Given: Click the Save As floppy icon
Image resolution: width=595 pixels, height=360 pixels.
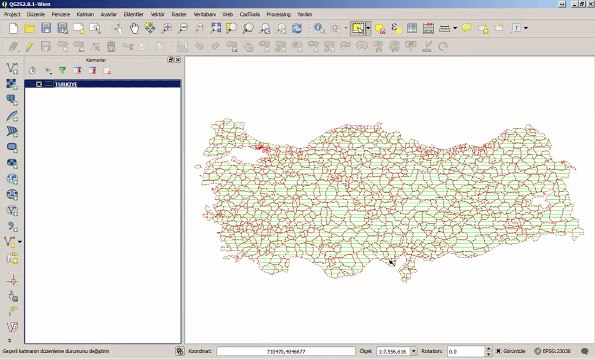Looking at the screenshot, I should point(62,28).
